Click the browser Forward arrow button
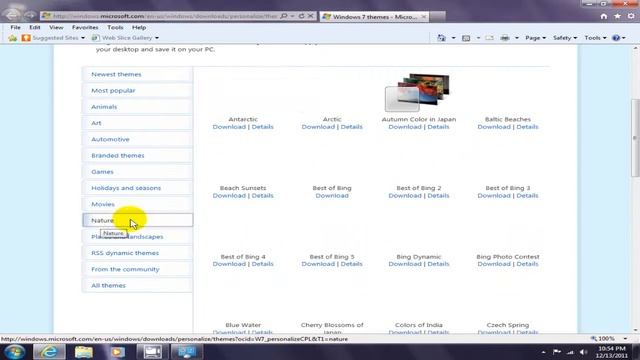The width and height of the screenshot is (640, 360). pos(30,16)
